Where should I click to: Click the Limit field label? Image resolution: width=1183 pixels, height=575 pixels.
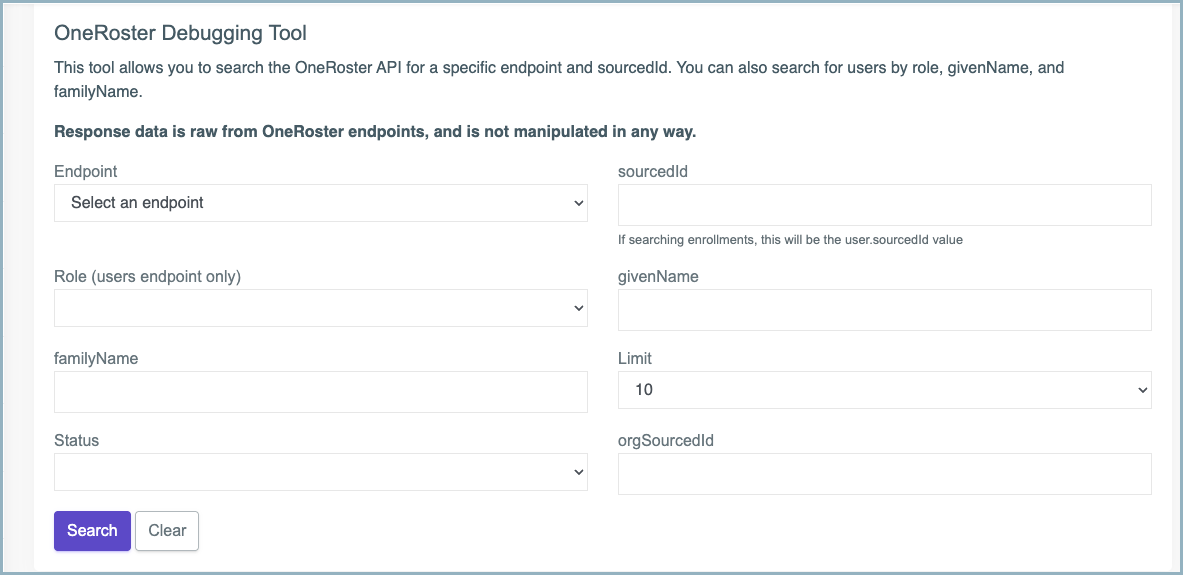pyautogui.click(x=635, y=358)
